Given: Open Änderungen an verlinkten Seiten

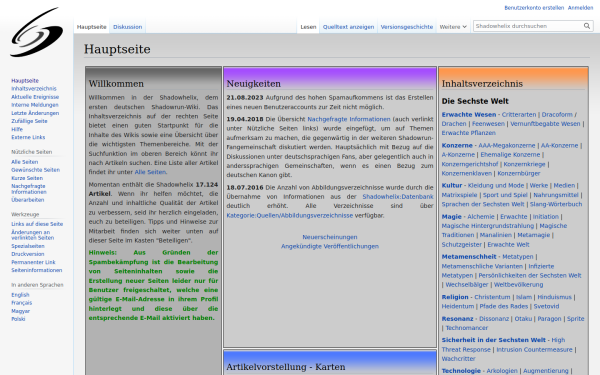Looking at the screenshot, I should pos(33,235).
